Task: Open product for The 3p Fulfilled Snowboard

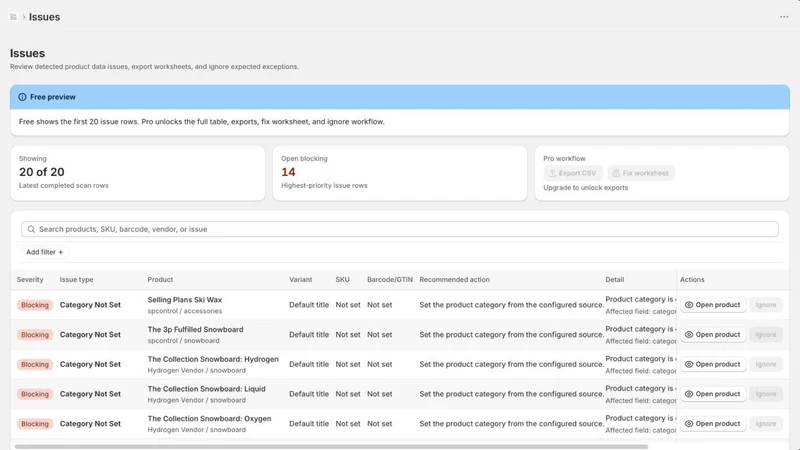Action: coord(713,335)
